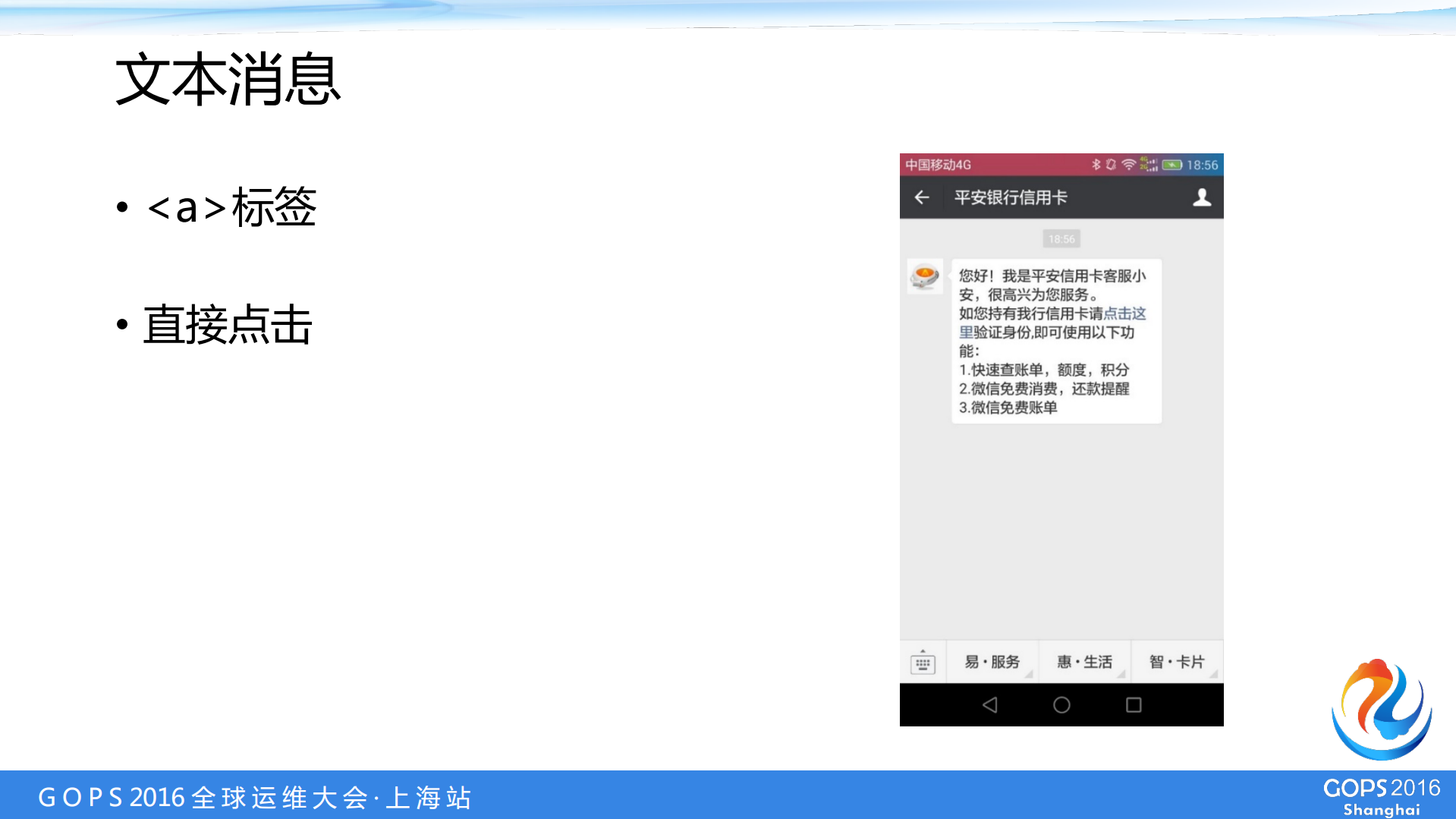
Task: Tap the customer service avatar thumbnail
Action: (924, 276)
